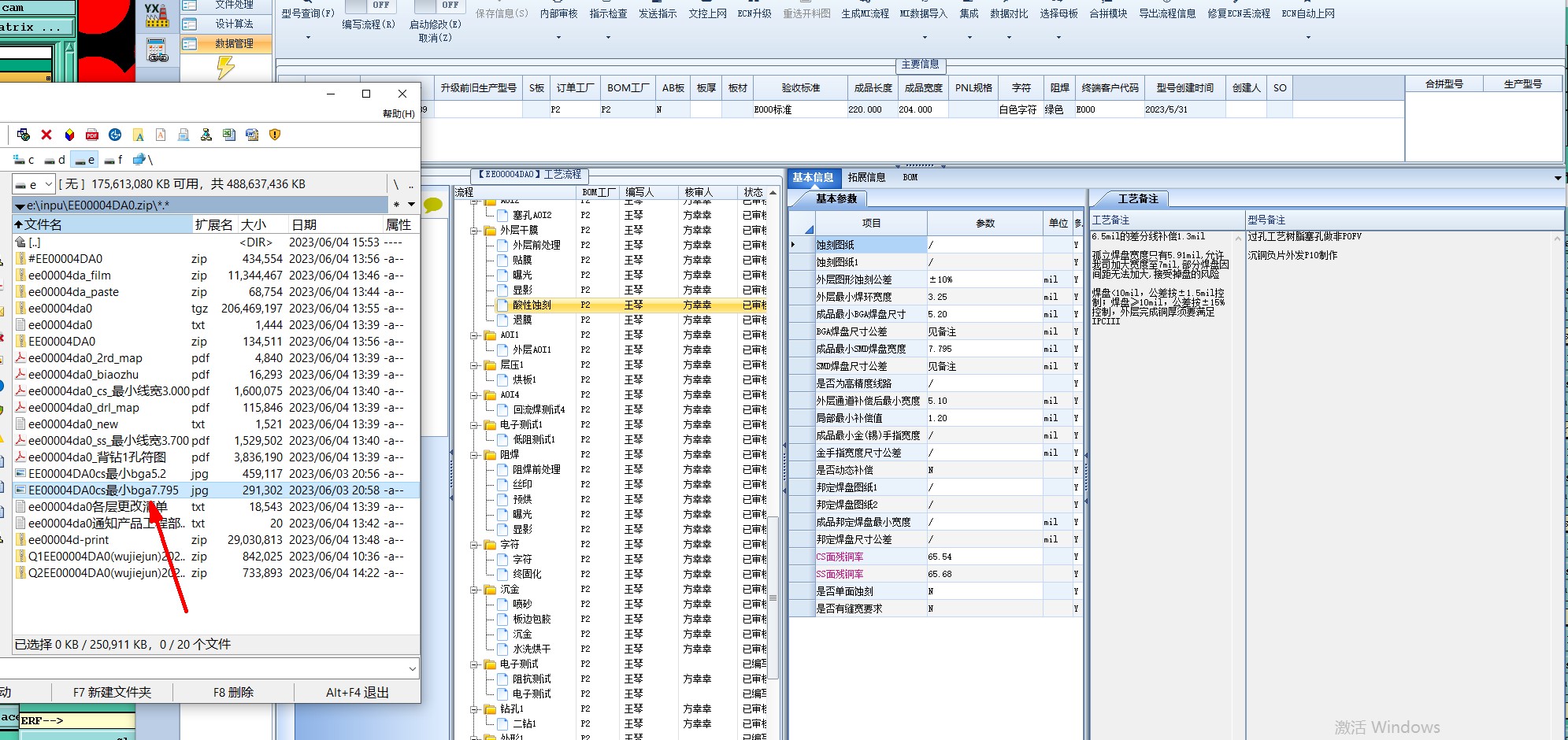The width and height of the screenshot is (1568, 740).
Task: Open the 型号查询(F) dropdown arrow
Action: [308, 37]
